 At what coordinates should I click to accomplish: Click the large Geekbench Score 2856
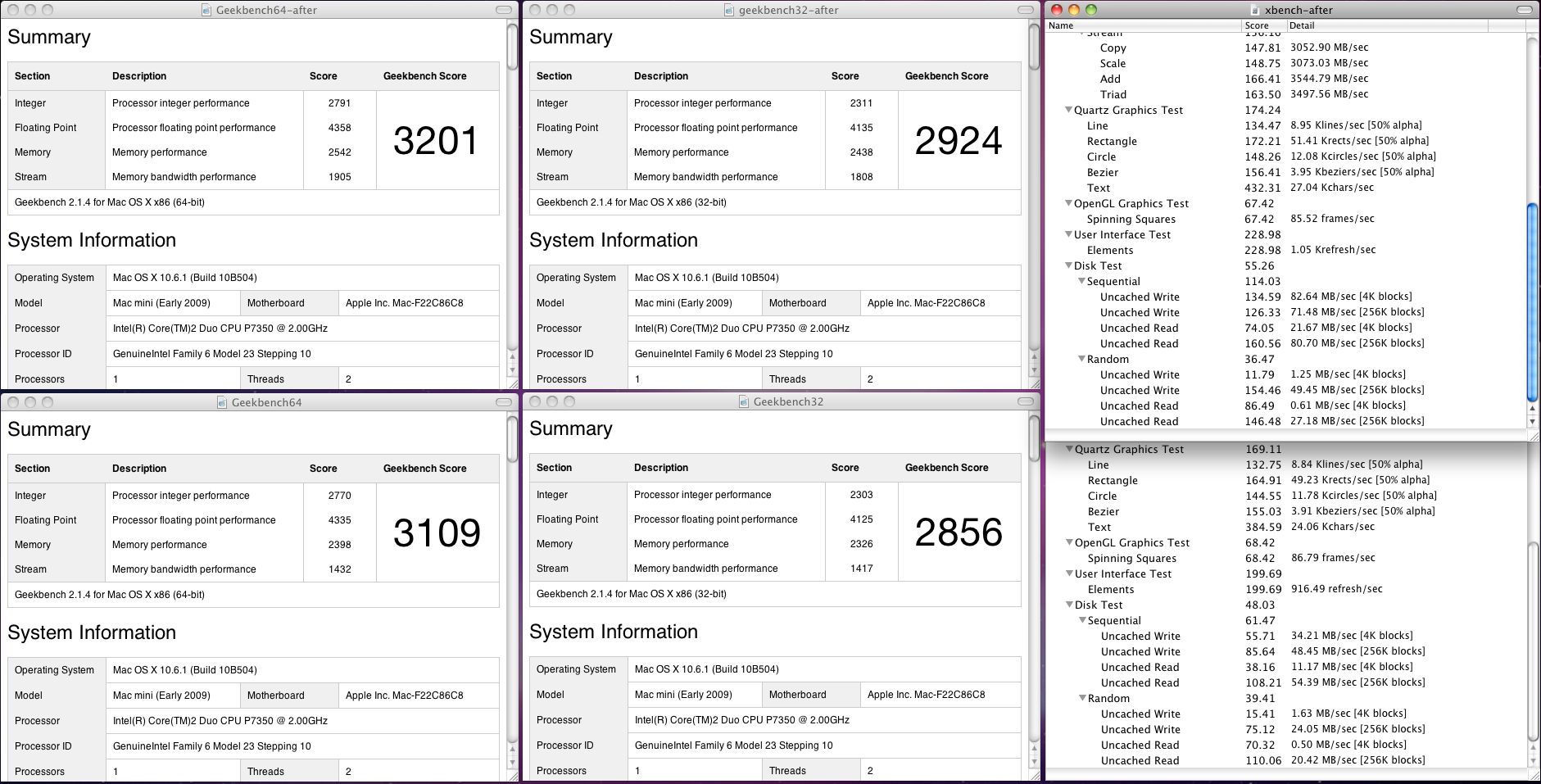point(959,532)
